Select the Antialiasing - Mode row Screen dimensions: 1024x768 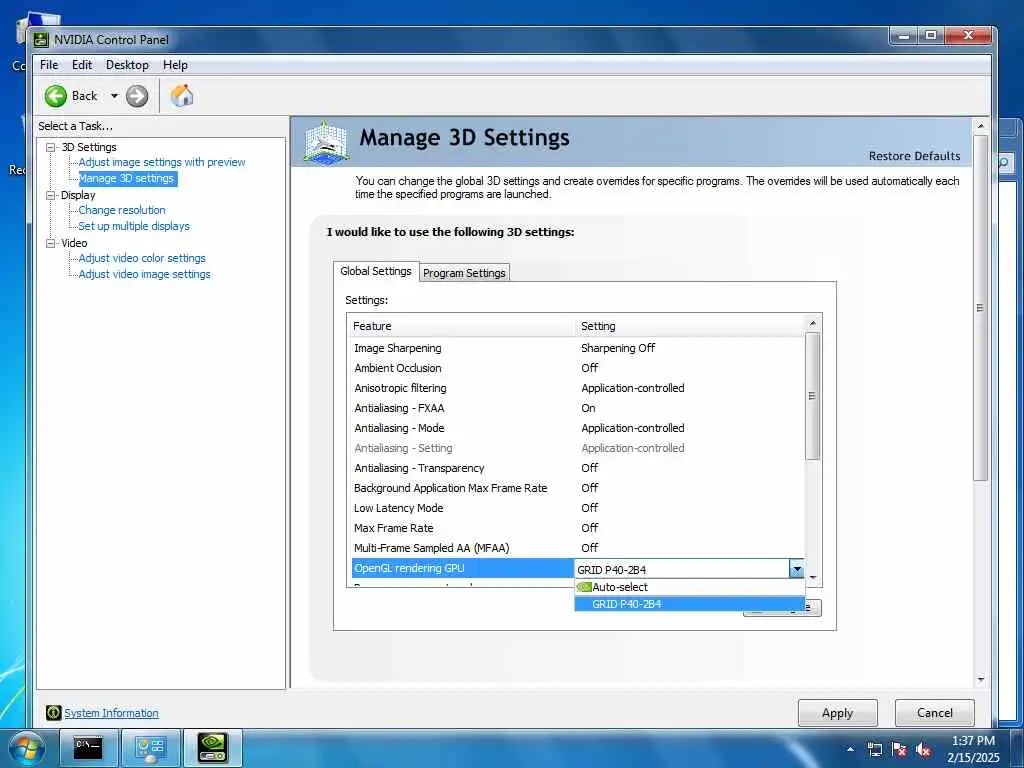(577, 428)
